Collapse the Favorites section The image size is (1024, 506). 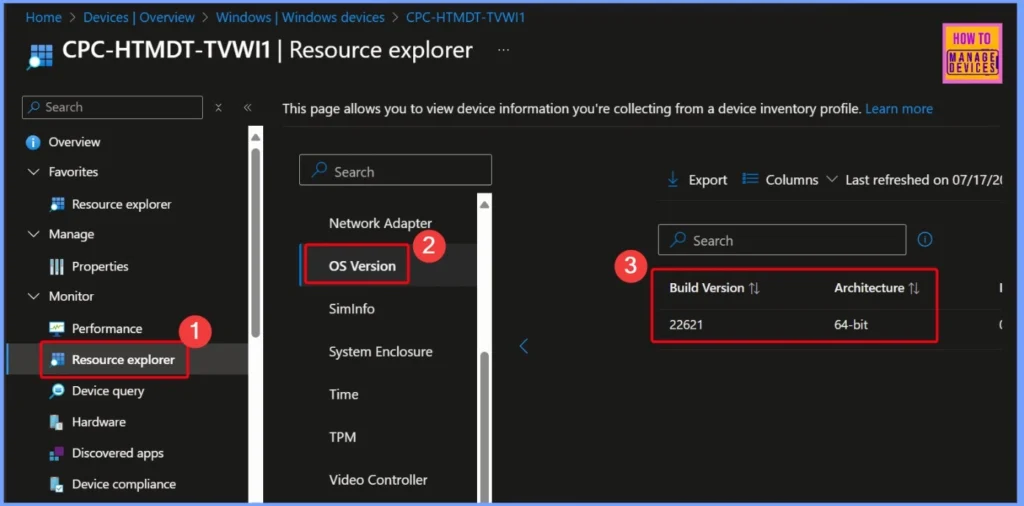(x=34, y=172)
